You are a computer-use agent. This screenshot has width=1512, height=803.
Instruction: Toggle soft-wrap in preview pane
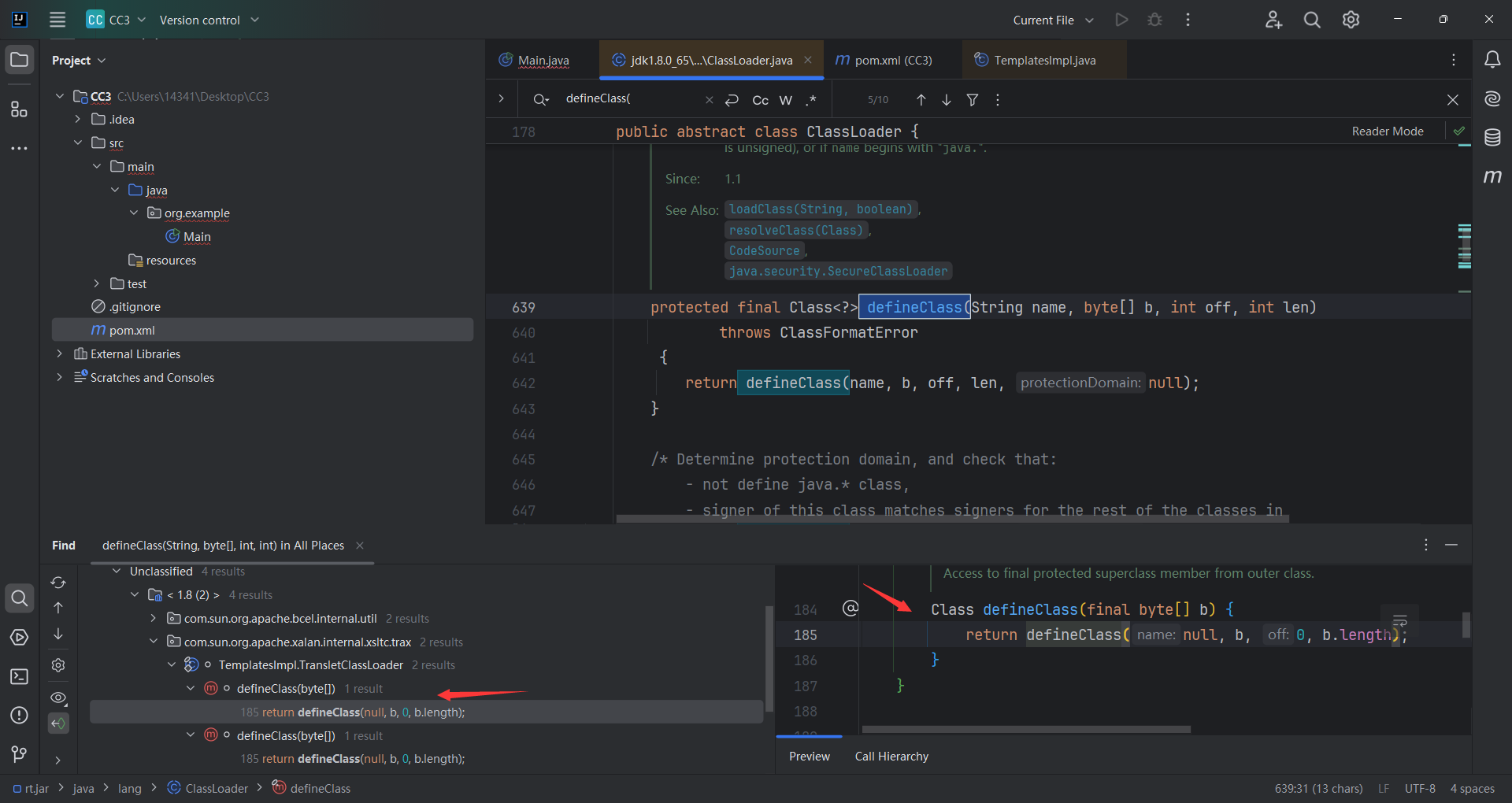(1399, 620)
